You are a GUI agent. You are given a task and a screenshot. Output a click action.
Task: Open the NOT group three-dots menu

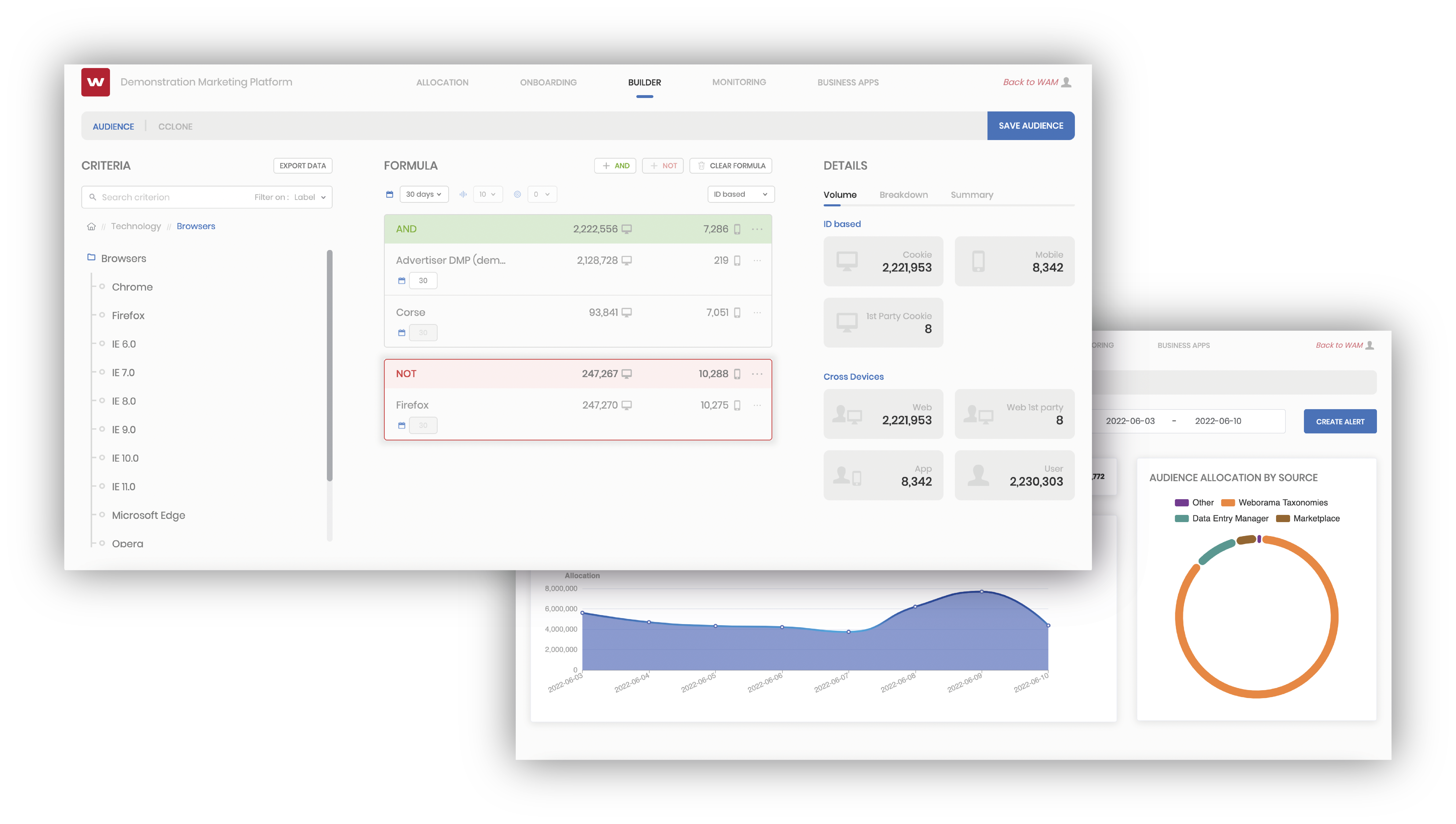pos(757,374)
